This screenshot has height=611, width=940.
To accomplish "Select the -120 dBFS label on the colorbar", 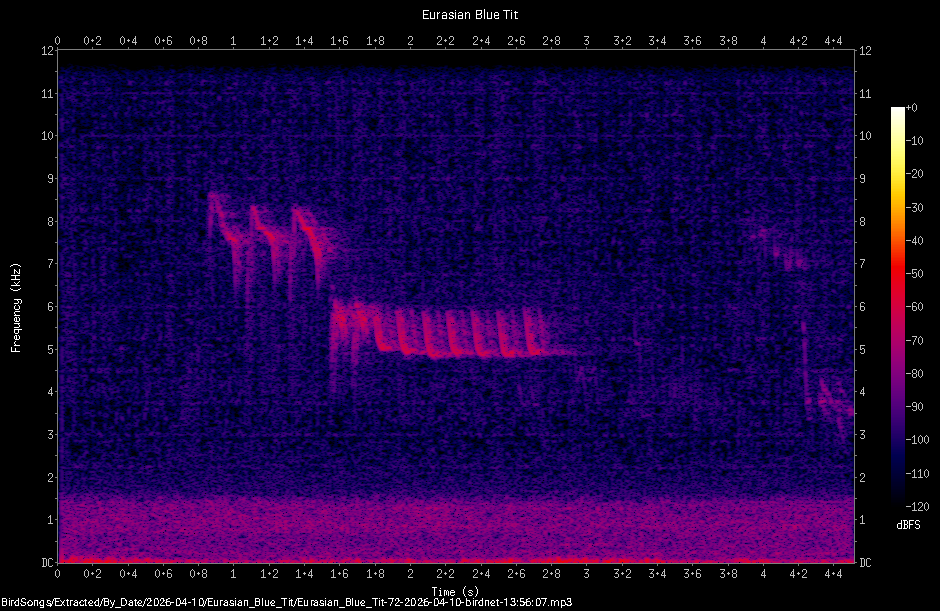I will tap(919, 506).
